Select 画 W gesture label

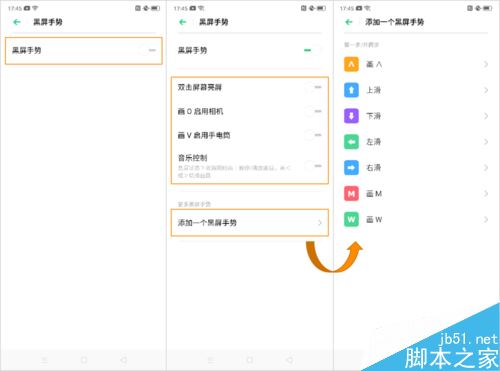coord(374,219)
